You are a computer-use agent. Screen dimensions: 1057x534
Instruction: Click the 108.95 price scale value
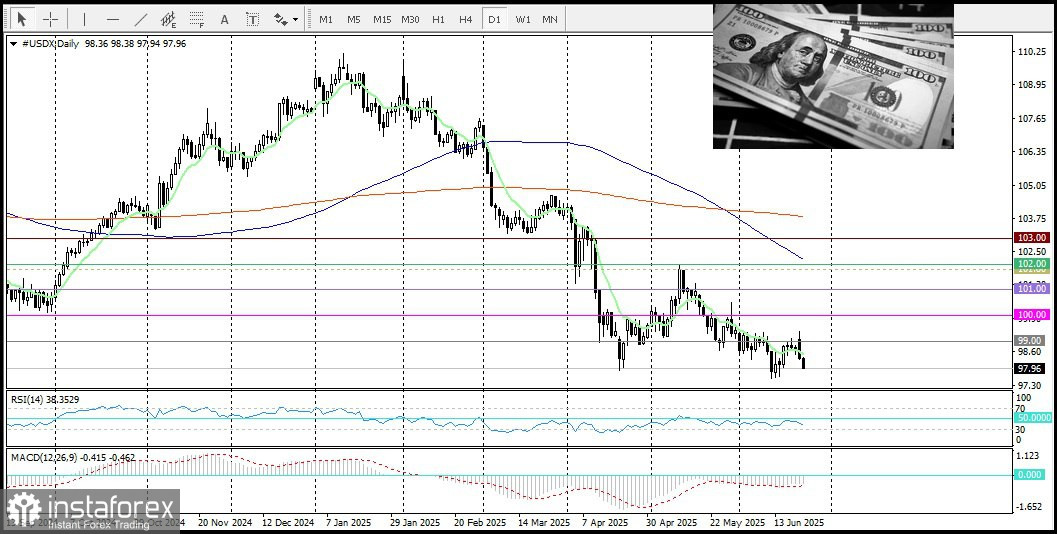point(1032,85)
